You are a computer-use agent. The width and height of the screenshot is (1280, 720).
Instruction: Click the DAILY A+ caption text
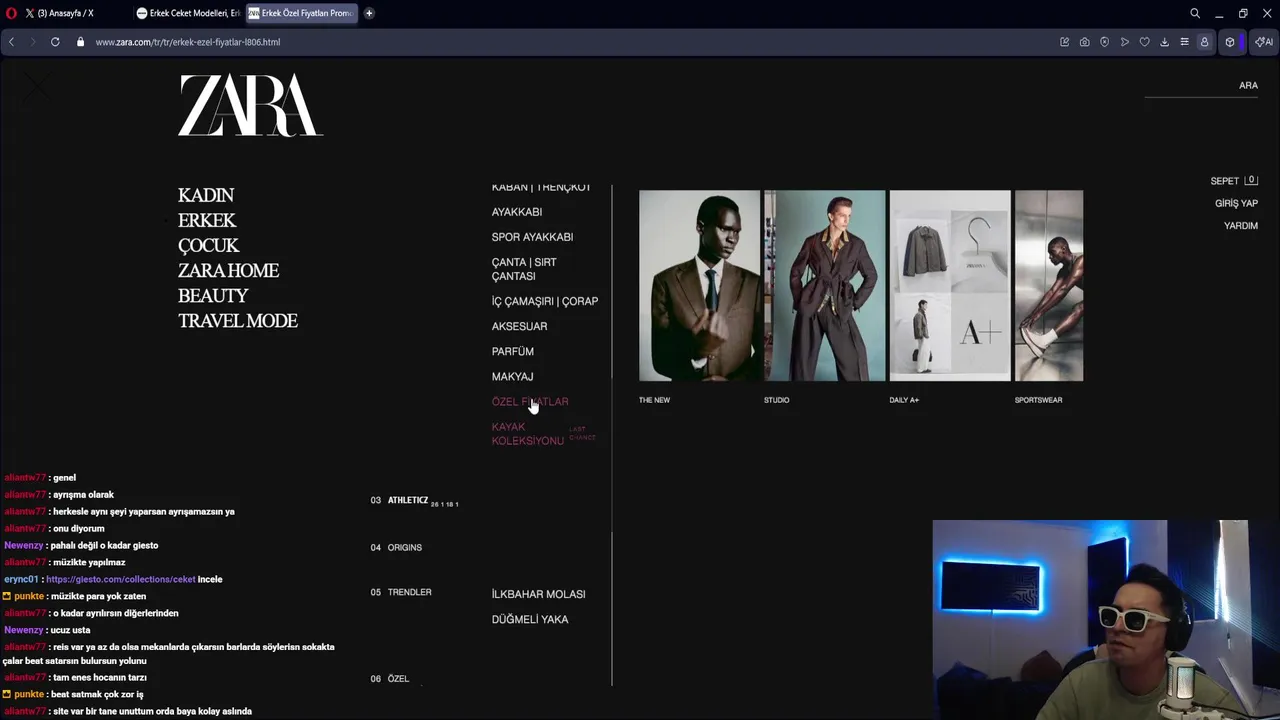coord(904,400)
